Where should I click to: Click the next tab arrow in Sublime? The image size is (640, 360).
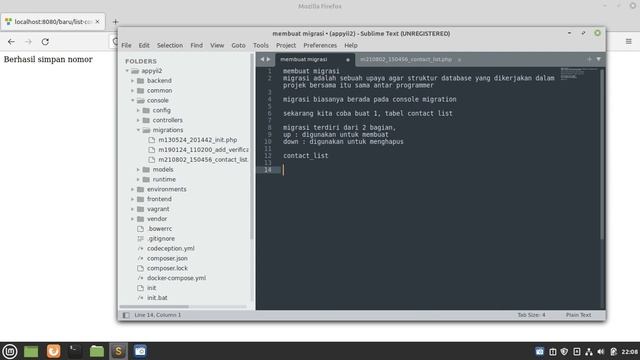pyautogui.click(x=268, y=59)
